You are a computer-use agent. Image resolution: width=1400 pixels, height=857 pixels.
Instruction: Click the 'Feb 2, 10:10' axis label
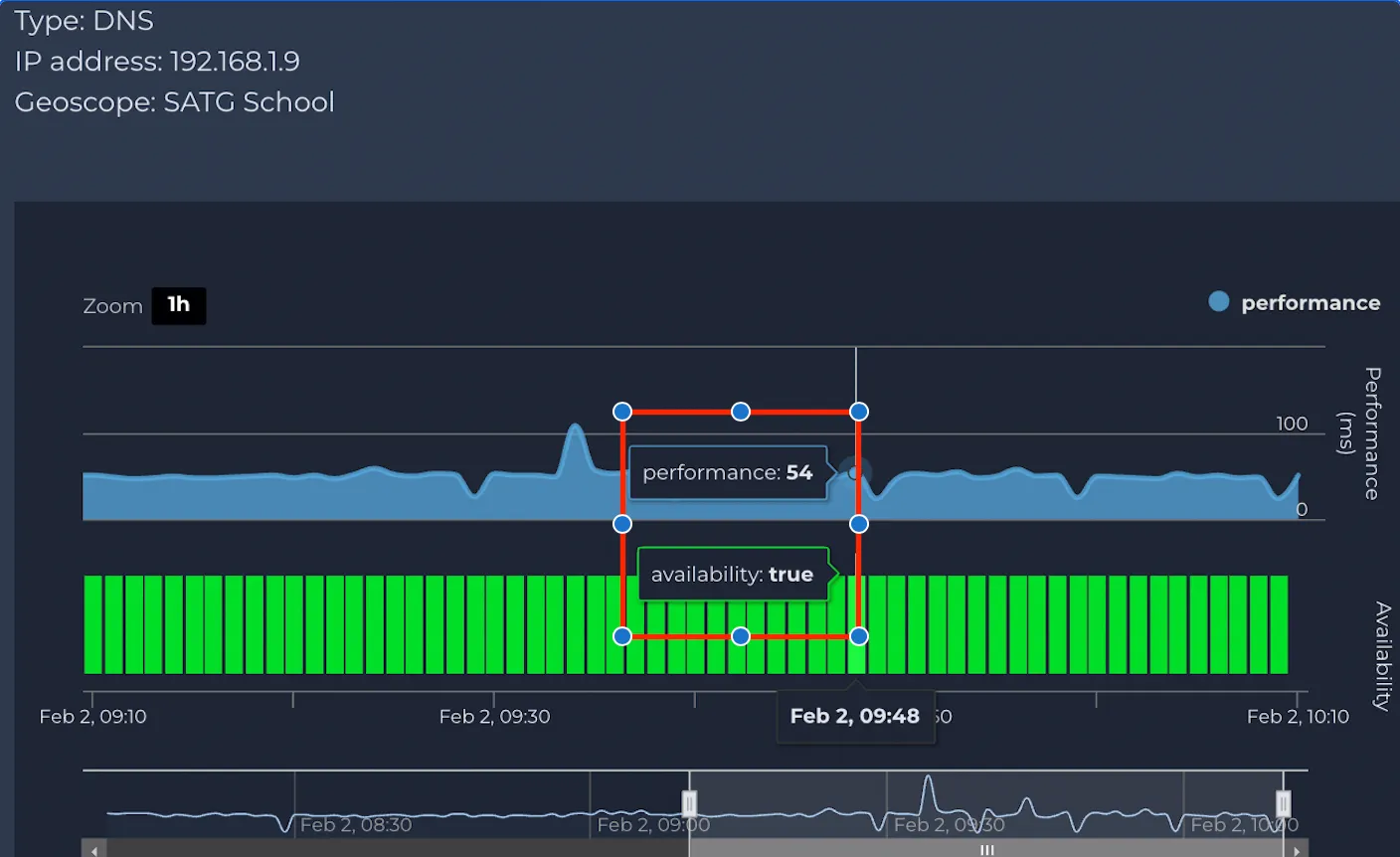click(x=1298, y=717)
